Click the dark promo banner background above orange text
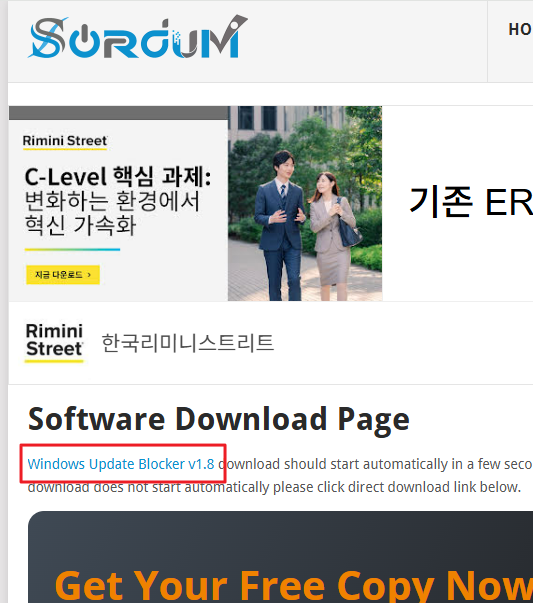Image resolution: width=533 pixels, height=603 pixels. [281, 538]
